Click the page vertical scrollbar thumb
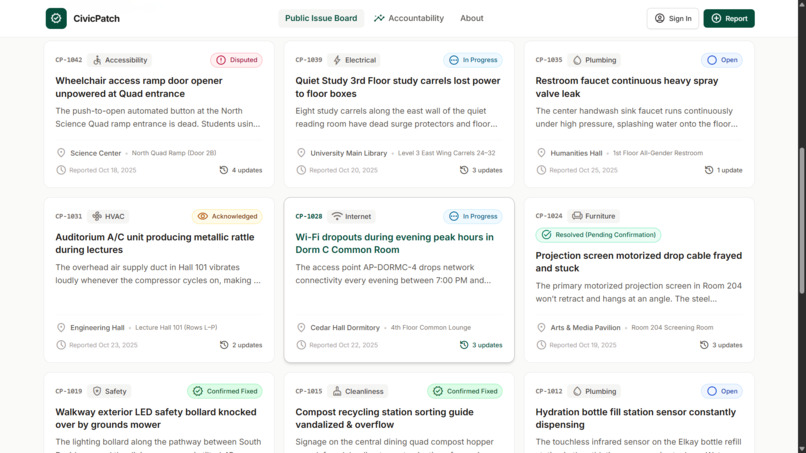The image size is (806, 453). pyautogui.click(x=801, y=221)
